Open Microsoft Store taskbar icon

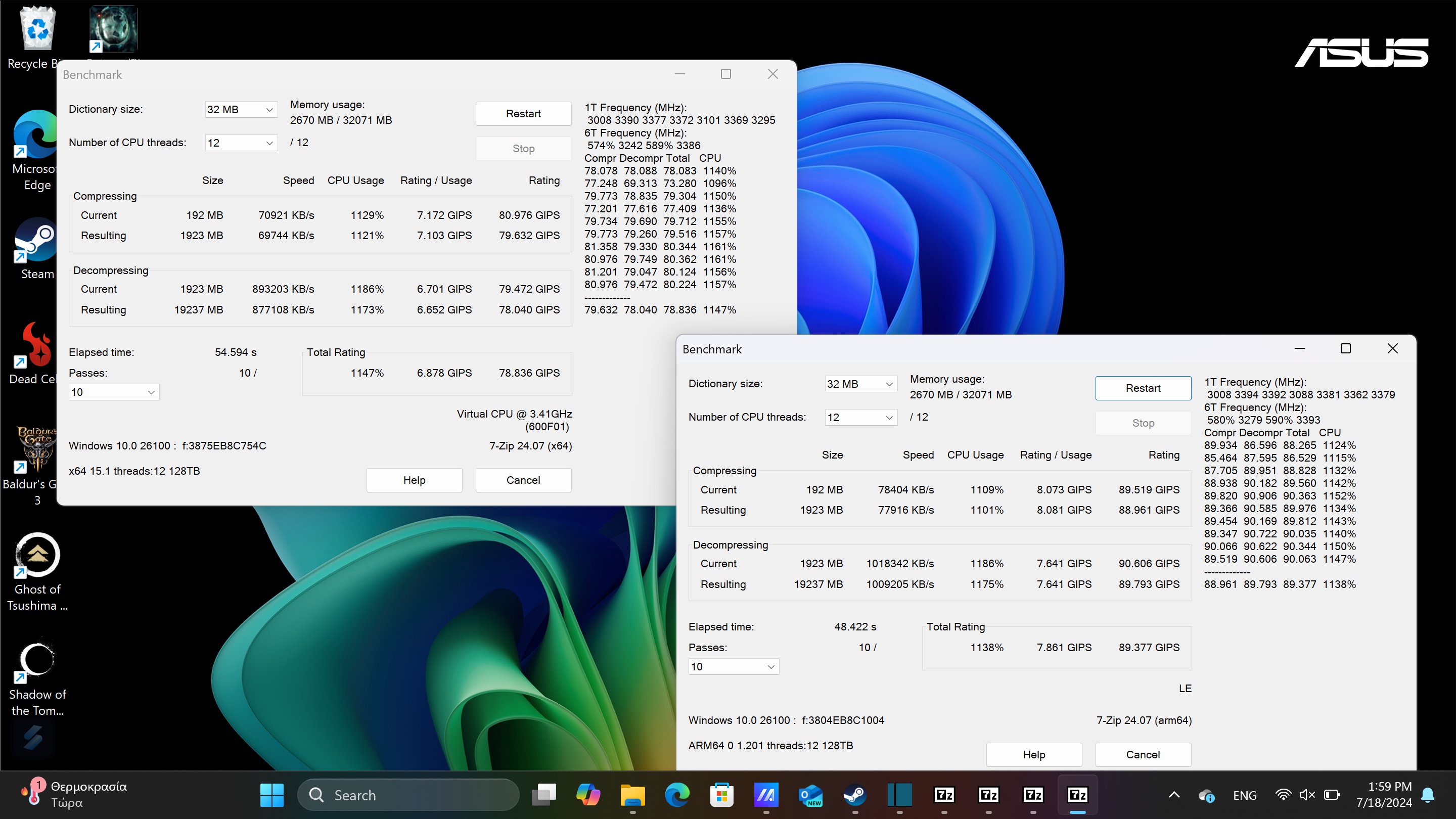[722, 795]
